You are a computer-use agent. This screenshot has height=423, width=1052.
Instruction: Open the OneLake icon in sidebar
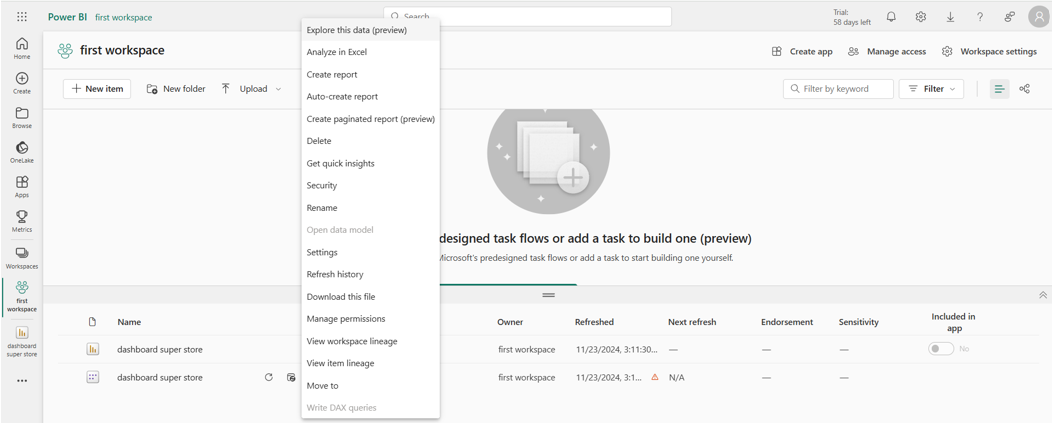pyautogui.click(x=21, y=148)
